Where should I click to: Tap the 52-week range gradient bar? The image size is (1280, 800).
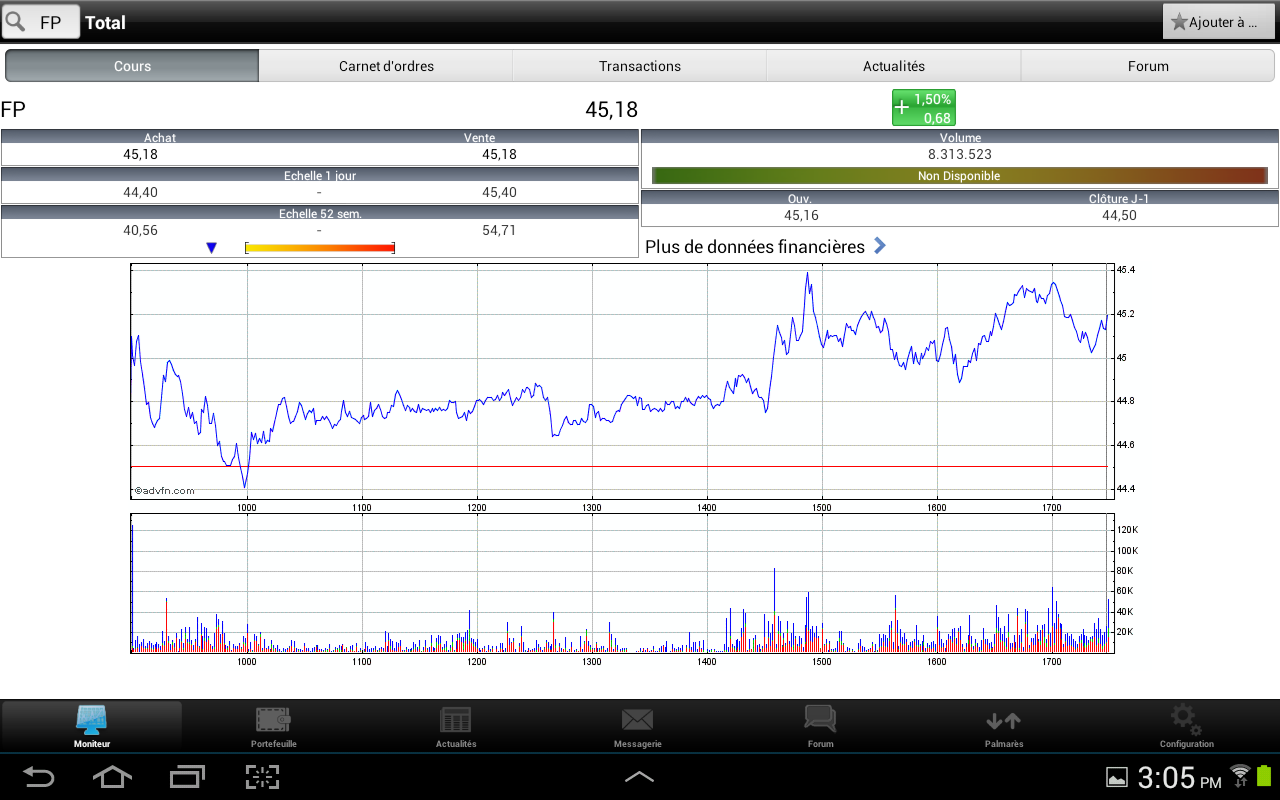pyautogui.click(x=320, y=246)
